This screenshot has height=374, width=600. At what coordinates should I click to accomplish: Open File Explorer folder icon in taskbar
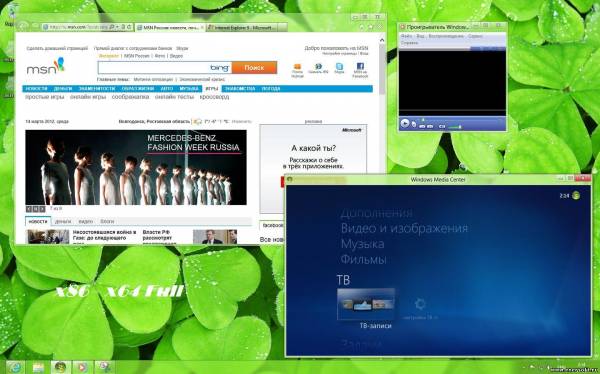click(x=38, y=367)
